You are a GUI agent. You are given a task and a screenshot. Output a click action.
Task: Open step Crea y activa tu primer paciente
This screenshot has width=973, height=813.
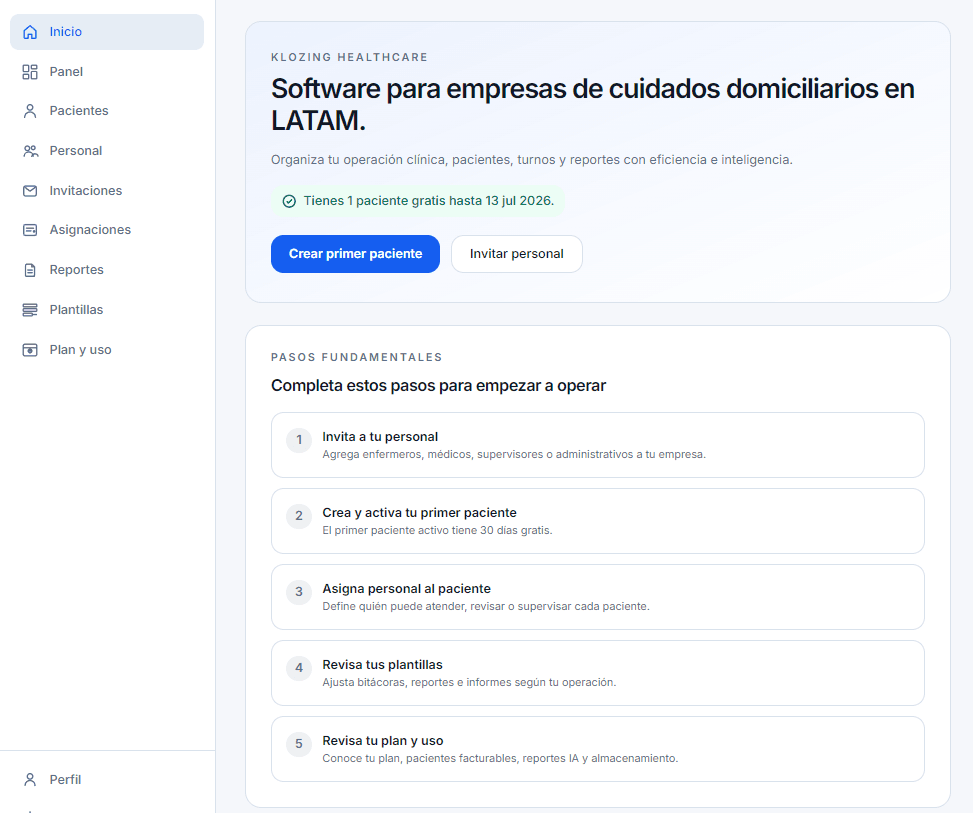point(598,521)
